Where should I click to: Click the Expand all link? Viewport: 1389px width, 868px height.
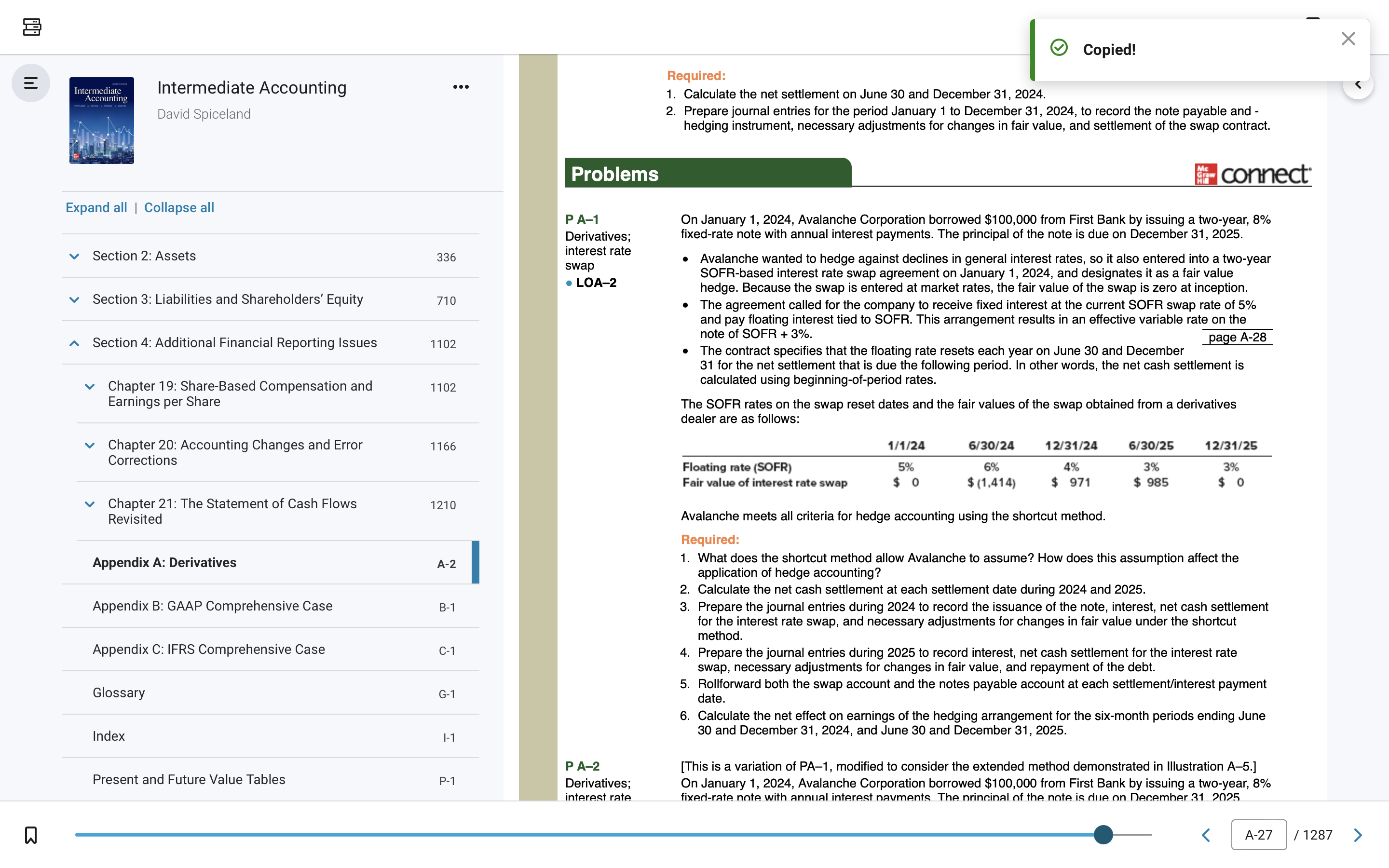click(96, 207)
